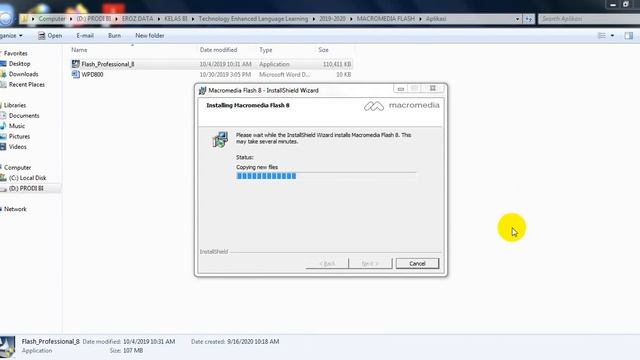This screenshot has height=360, width=640.
Task: Click KELAS BI in the address bar
Action: tap(176, 19)
